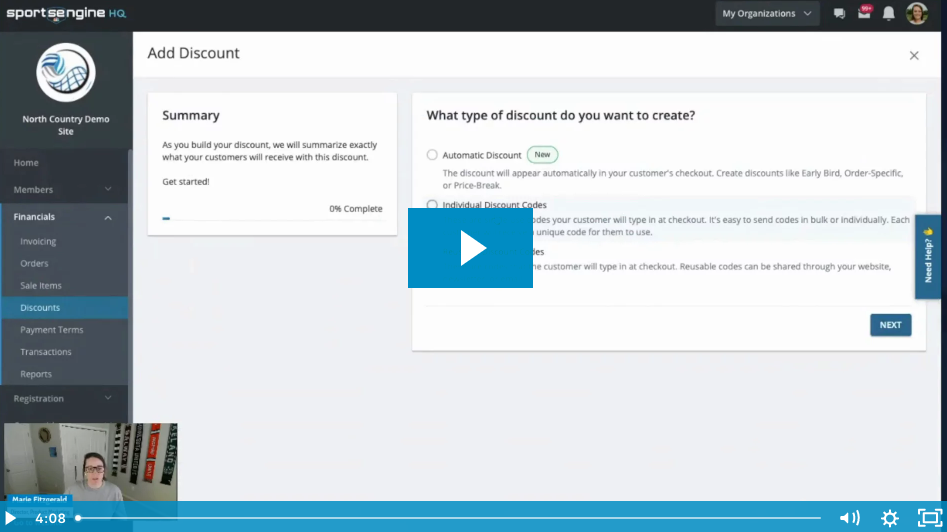Mute the video with the volume icon
Screen dimensions: 947x532
click(849, 518)
